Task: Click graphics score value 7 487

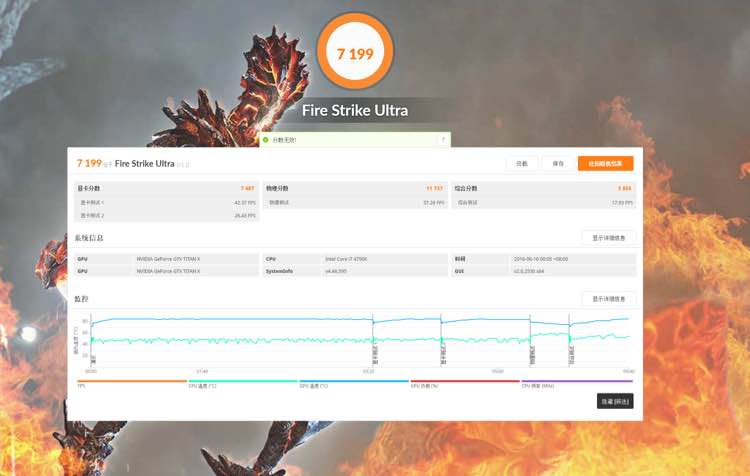Action: pos(247,188)
